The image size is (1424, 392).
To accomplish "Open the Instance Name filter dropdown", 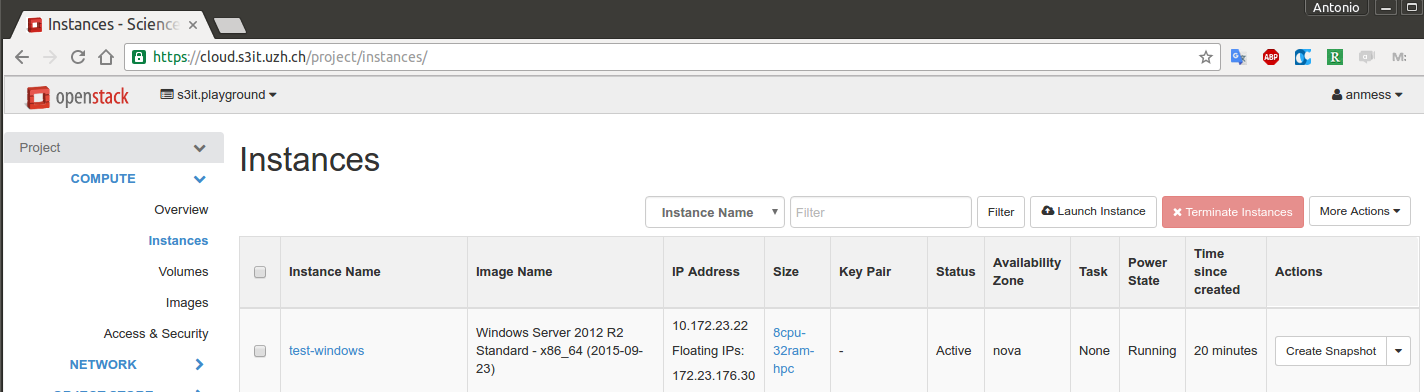I will tap(715, 212).
